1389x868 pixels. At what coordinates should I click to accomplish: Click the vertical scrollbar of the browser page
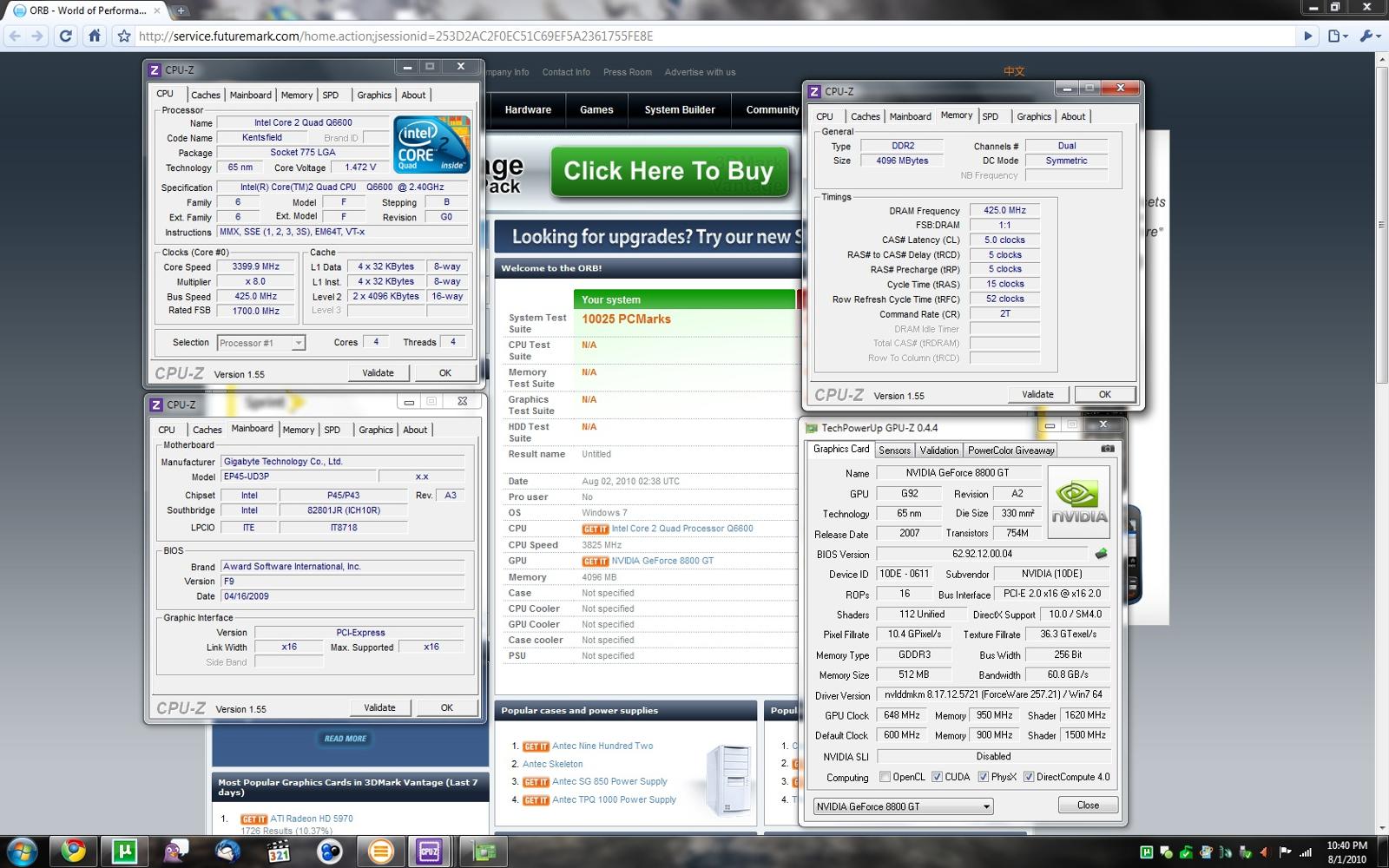tap(1381, 226)
